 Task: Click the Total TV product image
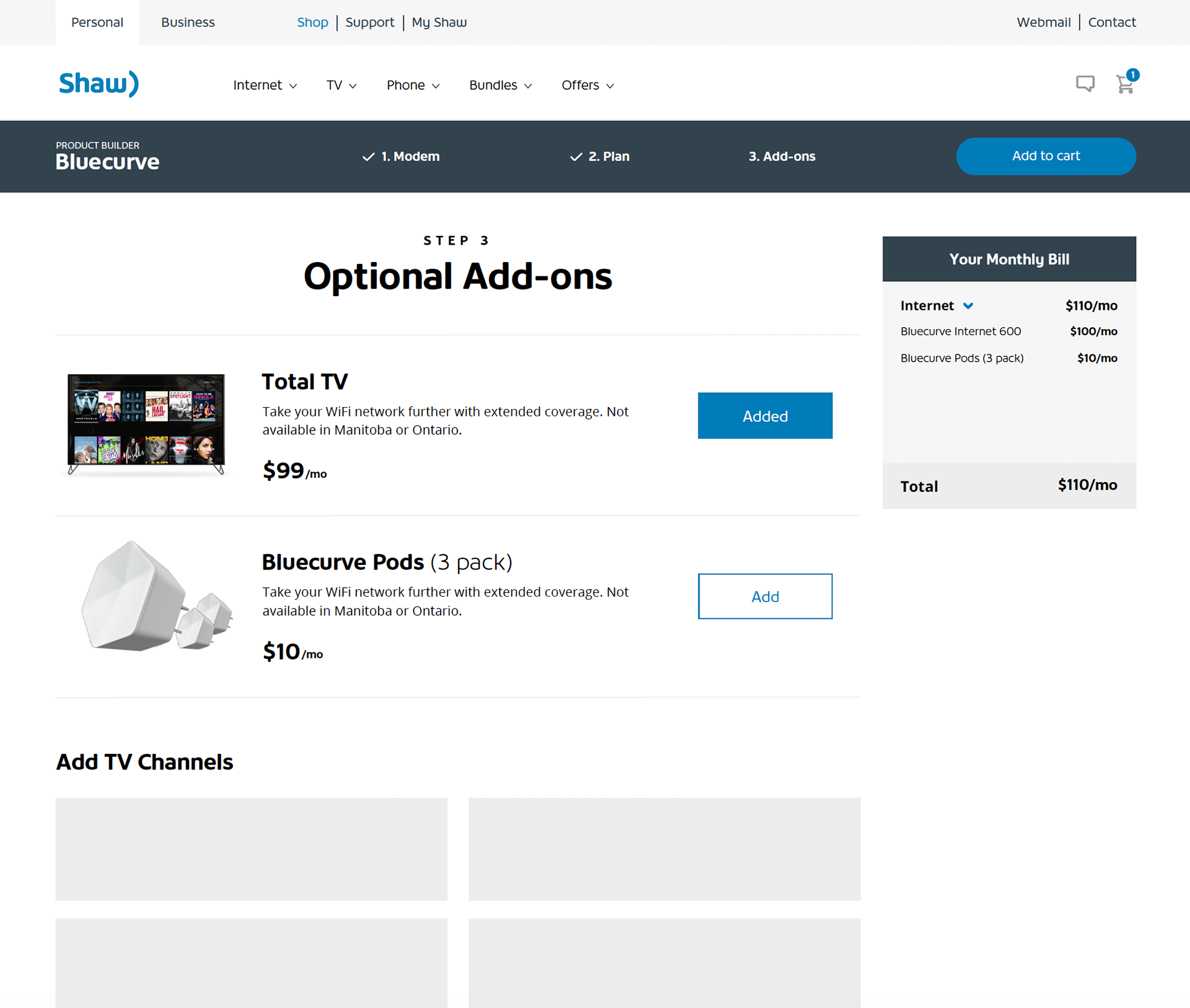146,423
